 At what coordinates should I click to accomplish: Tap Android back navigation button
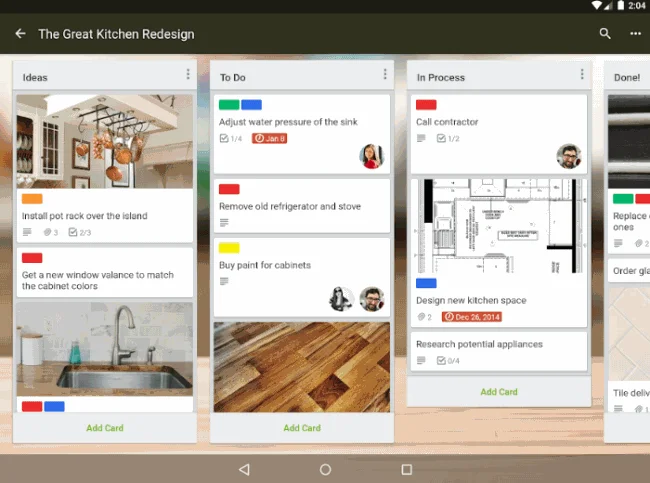(x=245, y=469)
